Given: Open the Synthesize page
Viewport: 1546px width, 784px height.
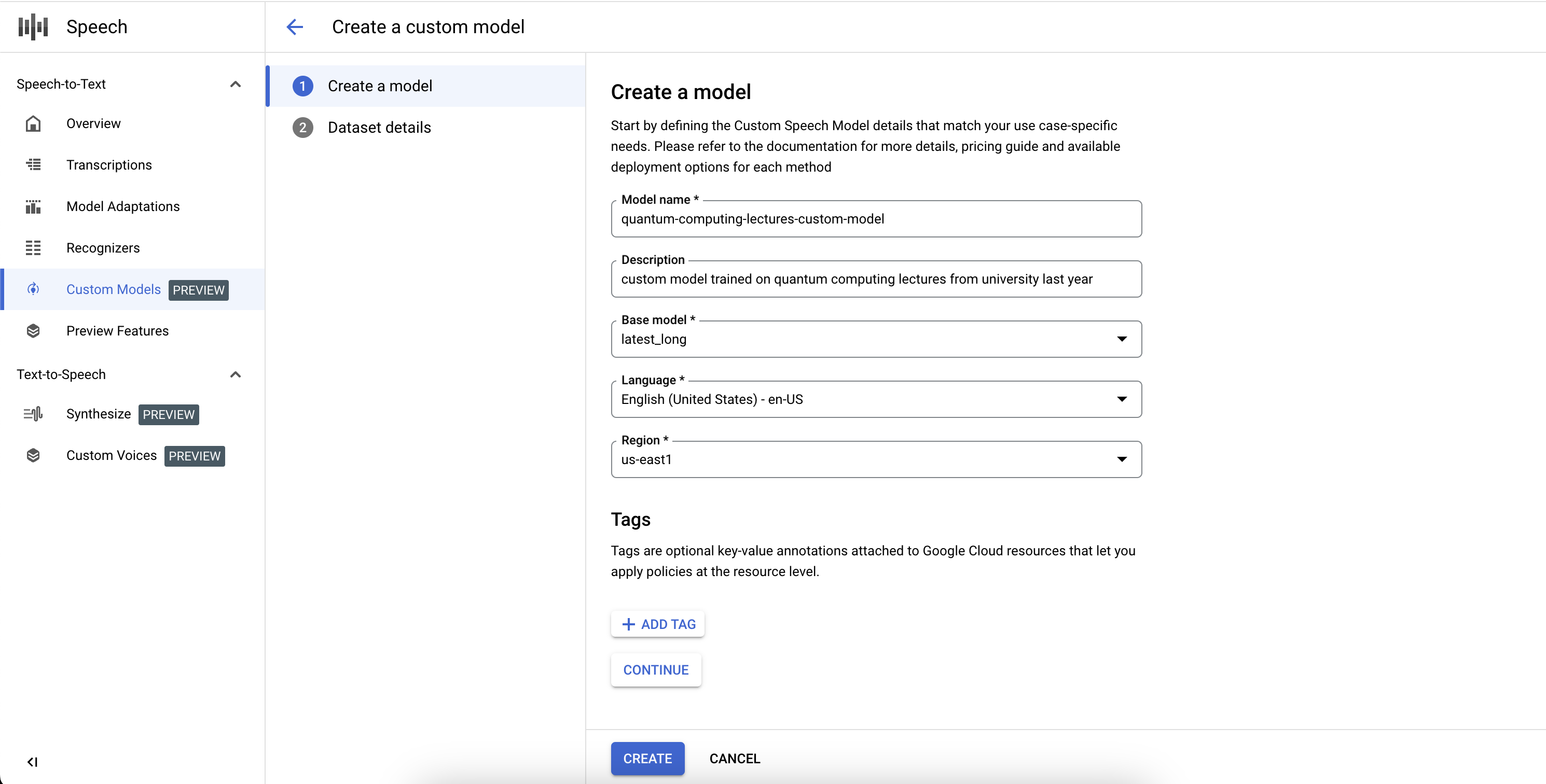Looking at the screenshot, I should [99, 414].
